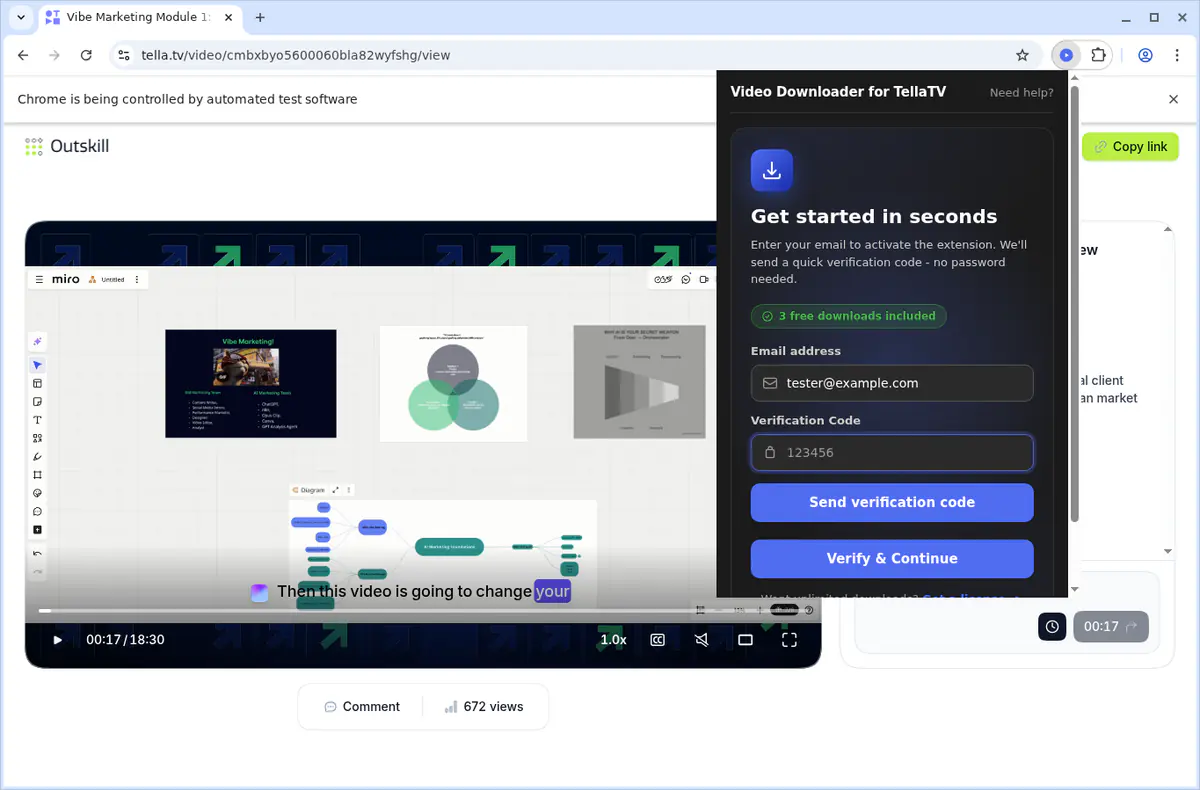Click the blue download icon in popup
1200x790 pixels.
pos(772,171)
